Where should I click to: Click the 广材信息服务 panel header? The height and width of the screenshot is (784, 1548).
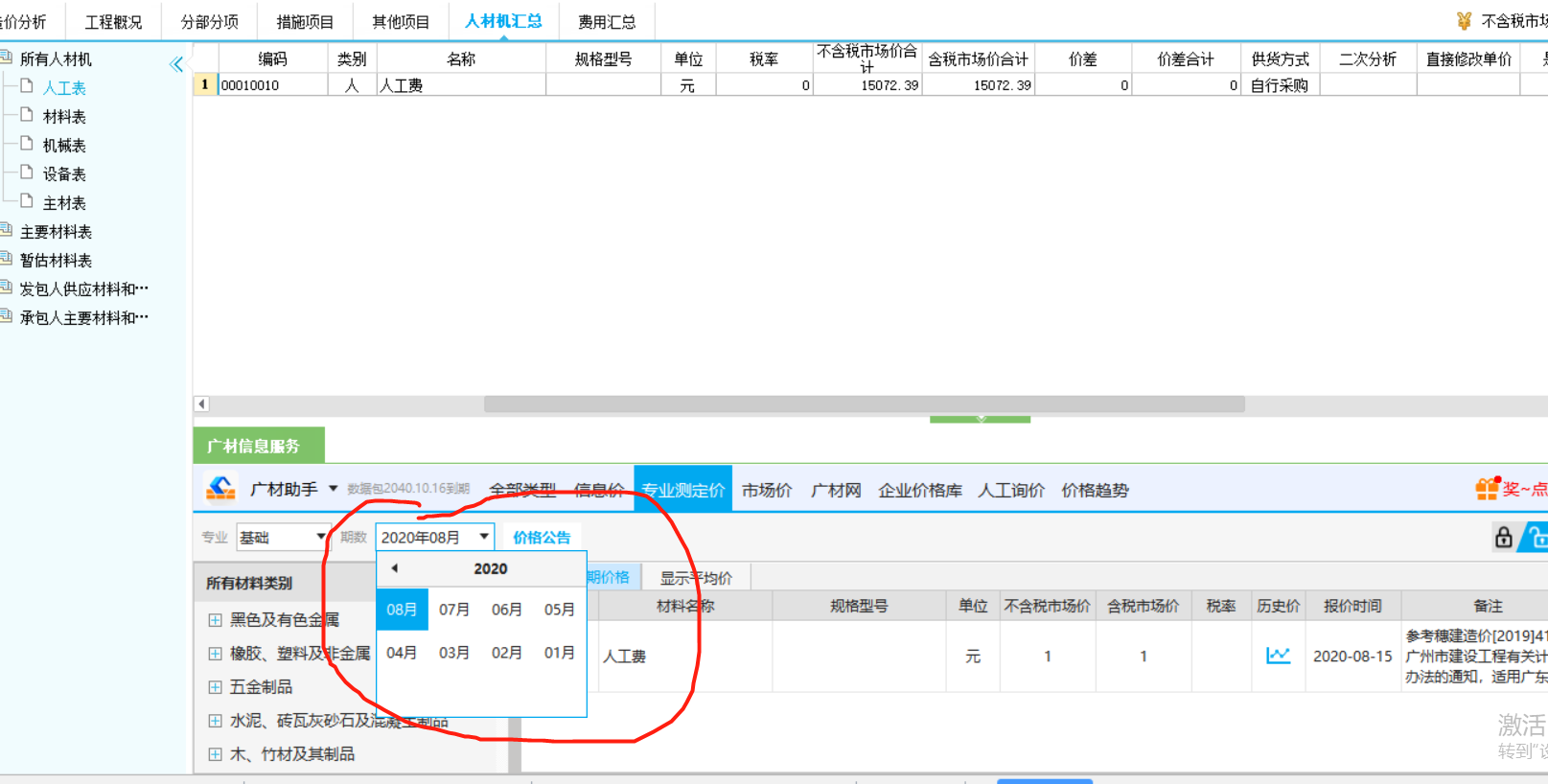click(x=258, y=446)
